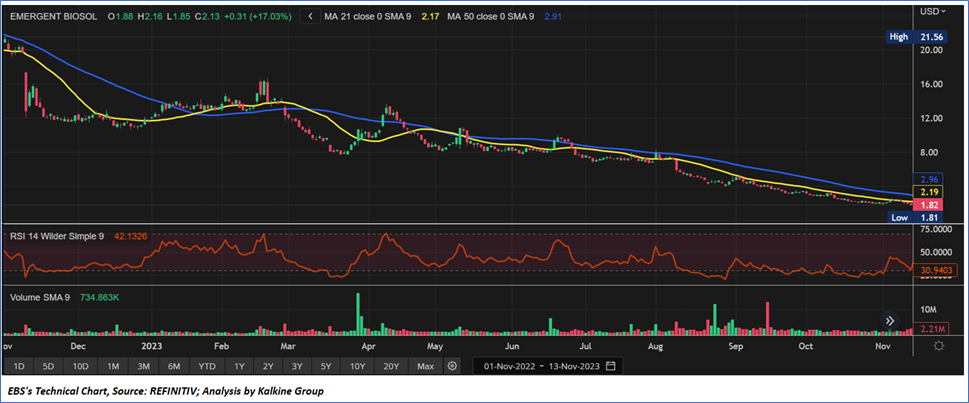Select the 6M range button
The height and width of the screenshot is (403, 969).
(x=173, y=365)
